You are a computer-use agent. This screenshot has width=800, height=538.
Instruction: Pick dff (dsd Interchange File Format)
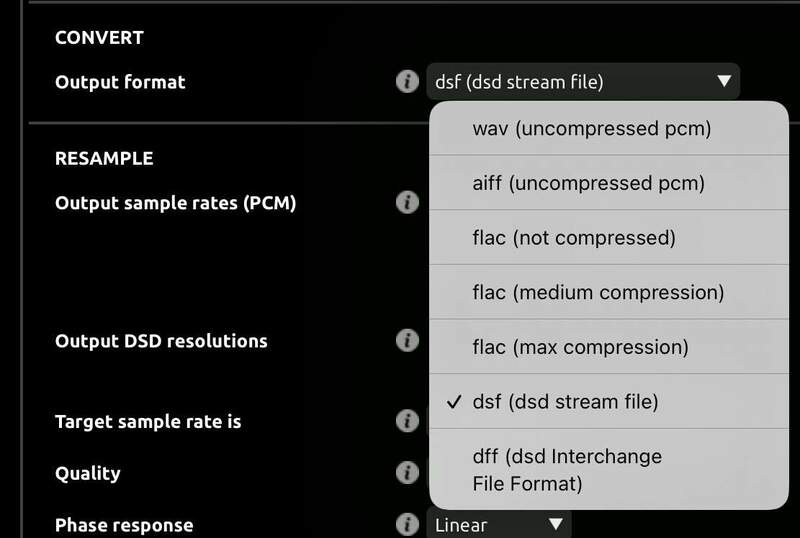[x=567, y=470]
